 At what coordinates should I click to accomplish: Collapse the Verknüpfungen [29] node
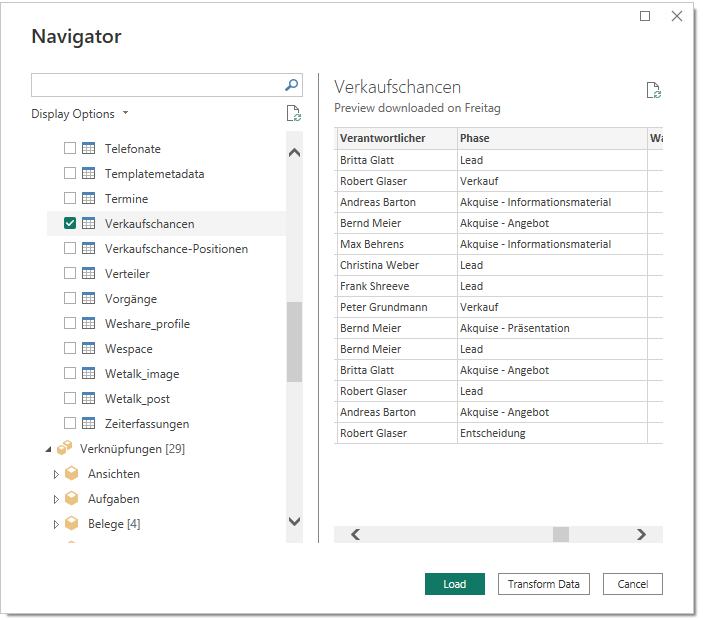click(x=48, y=449)
